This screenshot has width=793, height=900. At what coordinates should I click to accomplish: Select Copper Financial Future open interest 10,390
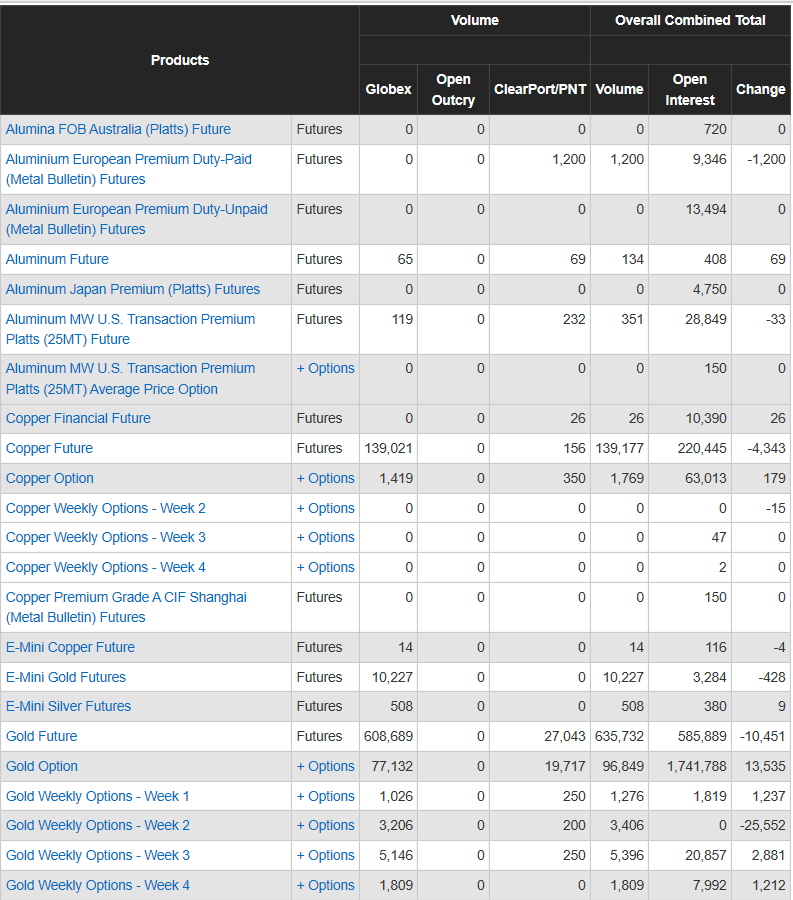[x=706, y=418]
